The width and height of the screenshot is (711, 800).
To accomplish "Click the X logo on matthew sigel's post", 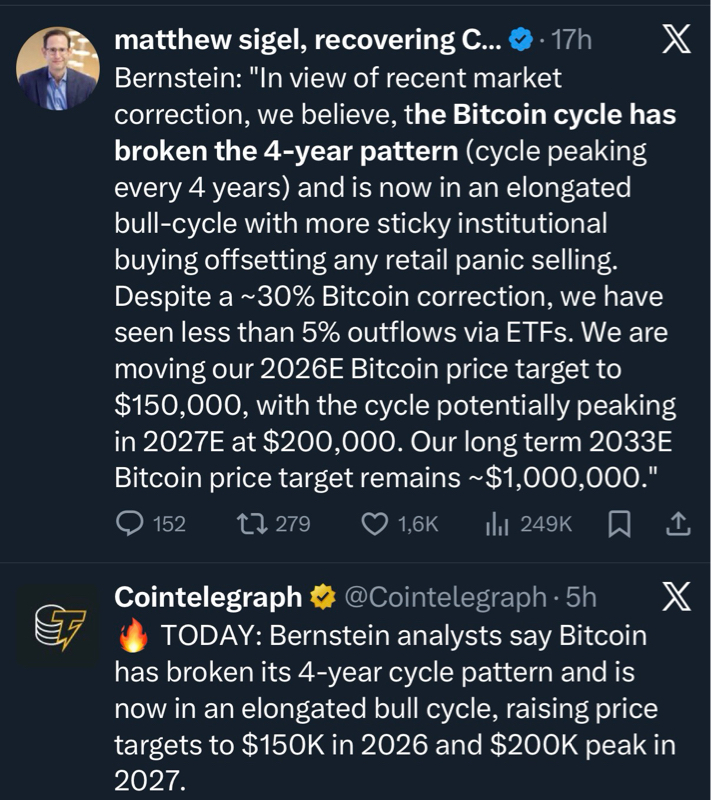I will pyautogui.click(x=676, y=39).
